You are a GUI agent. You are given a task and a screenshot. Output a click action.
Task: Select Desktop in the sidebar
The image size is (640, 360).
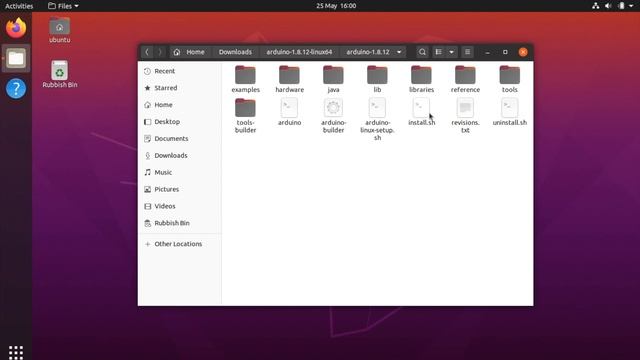click(180, 122)
